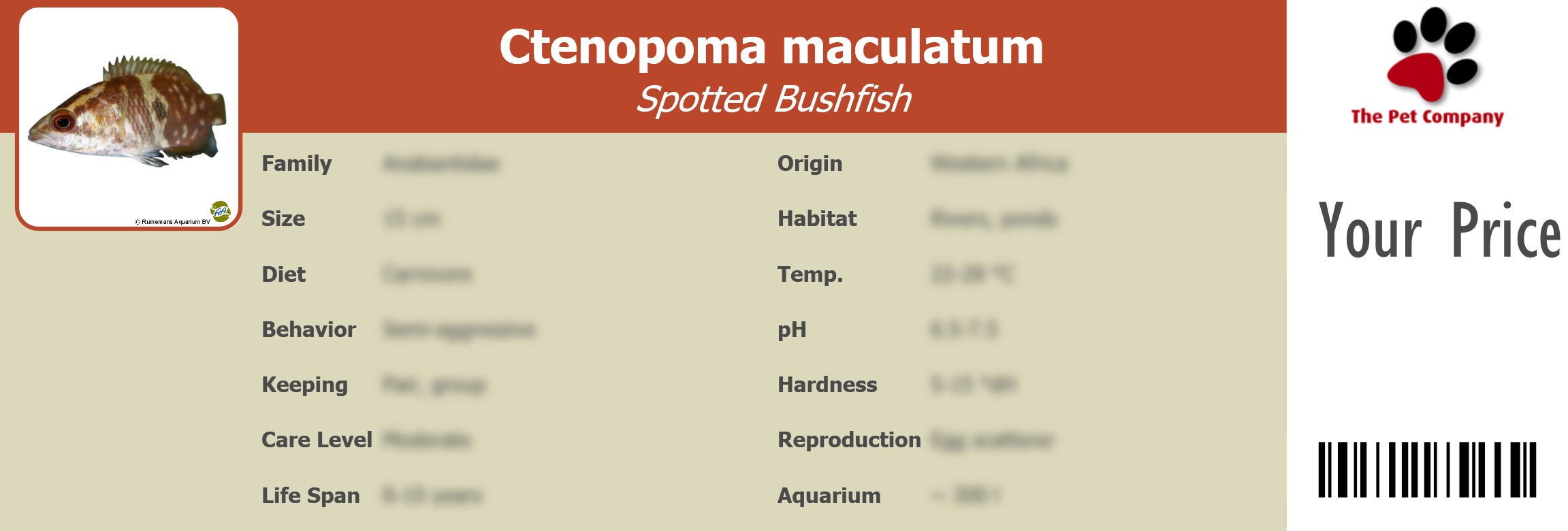
Task: Click the Ruinemans Aquarium BV copyright text
Action: [172, 222]
